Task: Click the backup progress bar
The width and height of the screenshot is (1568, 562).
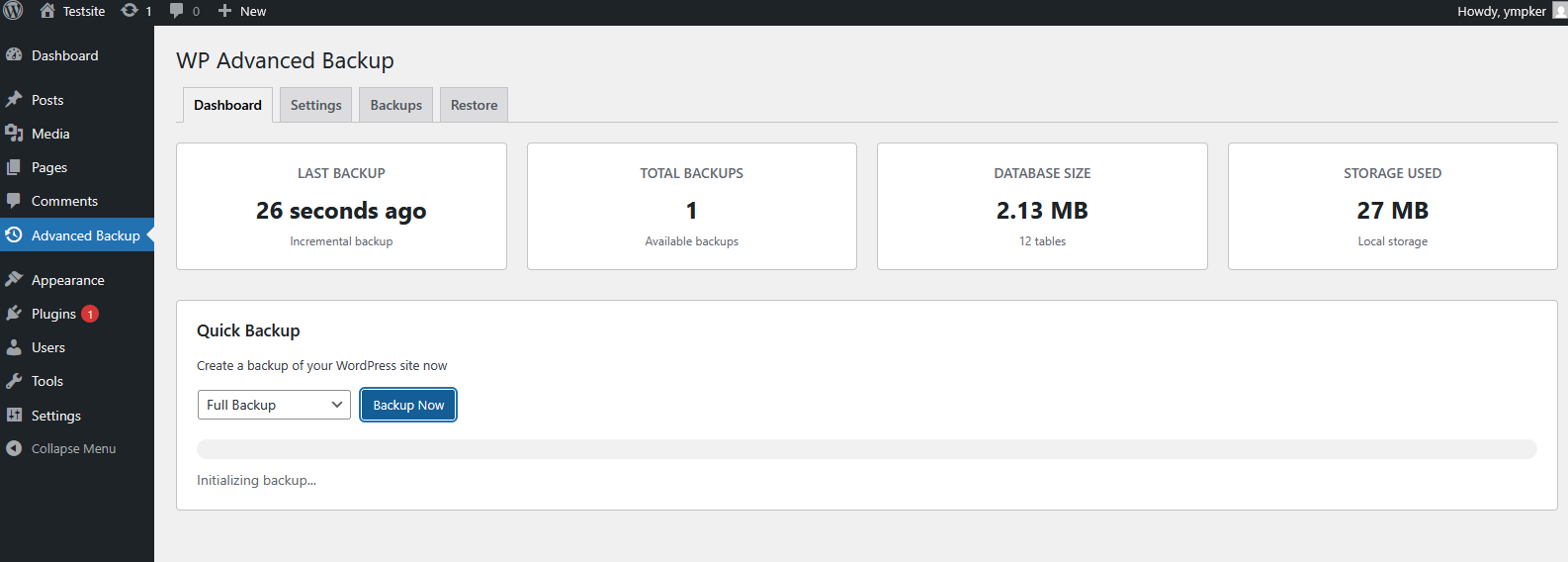Action: (x=867, y=449)
